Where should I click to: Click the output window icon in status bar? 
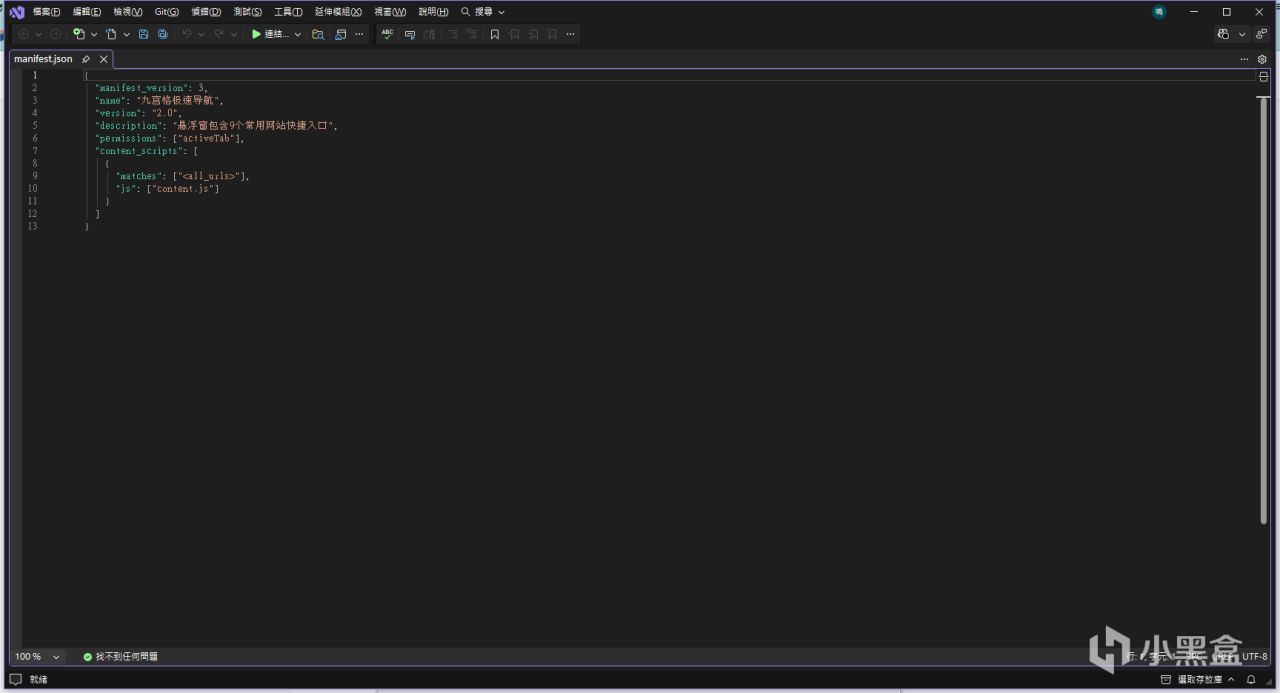tap(15, 680)
